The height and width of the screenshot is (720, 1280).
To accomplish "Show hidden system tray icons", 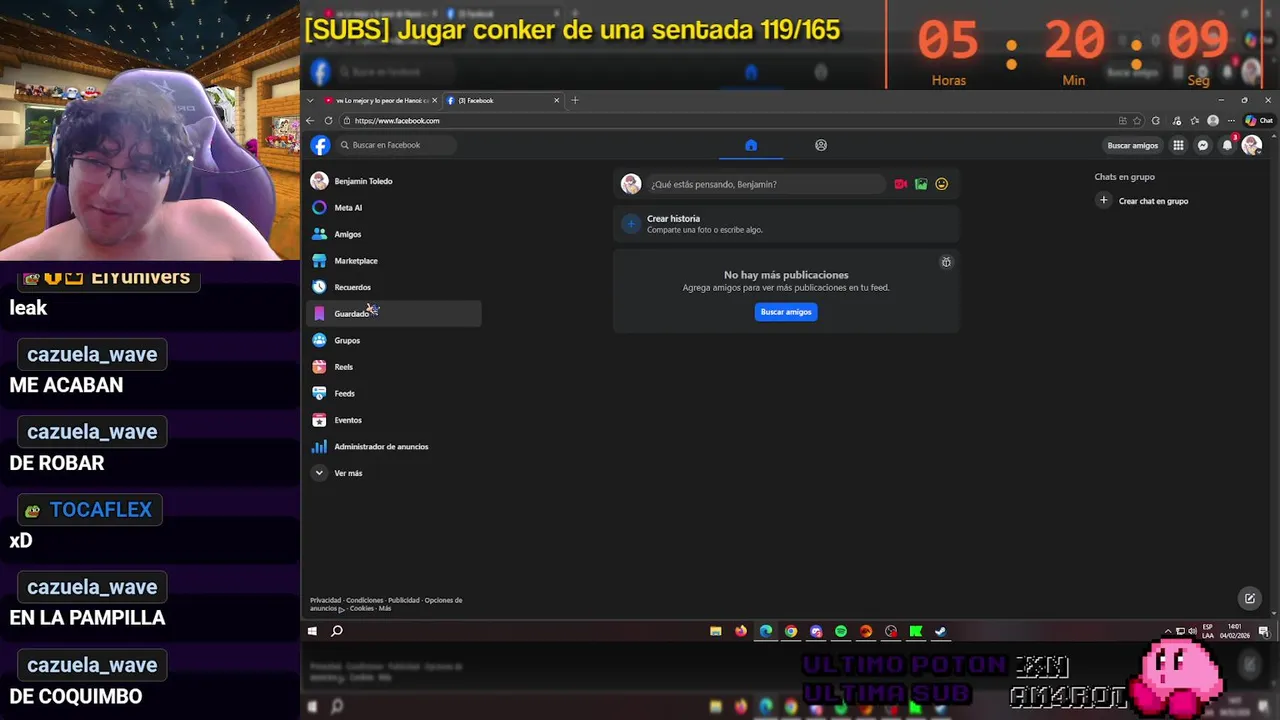I will coord(1168,631).
